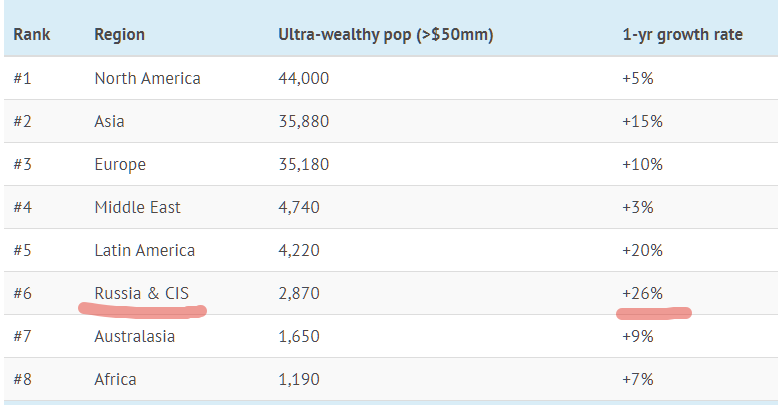This screenshot has height=405, width=778.
Task: Click the #8 rank cell
Action: pyautogui.click(x=22, y=379)
